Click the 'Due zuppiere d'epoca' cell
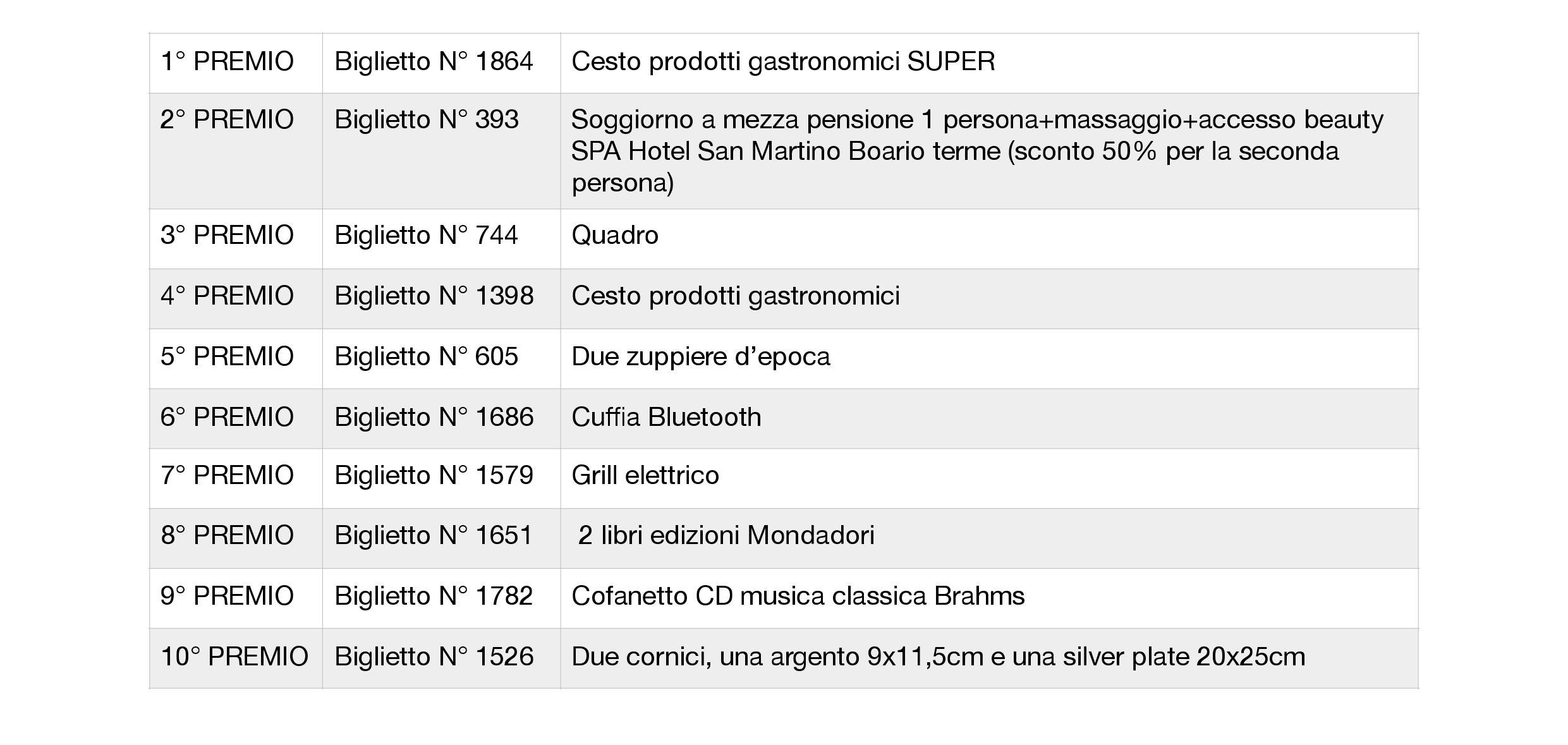Screen dimensions: 1568x745 [x=700, y=357]
